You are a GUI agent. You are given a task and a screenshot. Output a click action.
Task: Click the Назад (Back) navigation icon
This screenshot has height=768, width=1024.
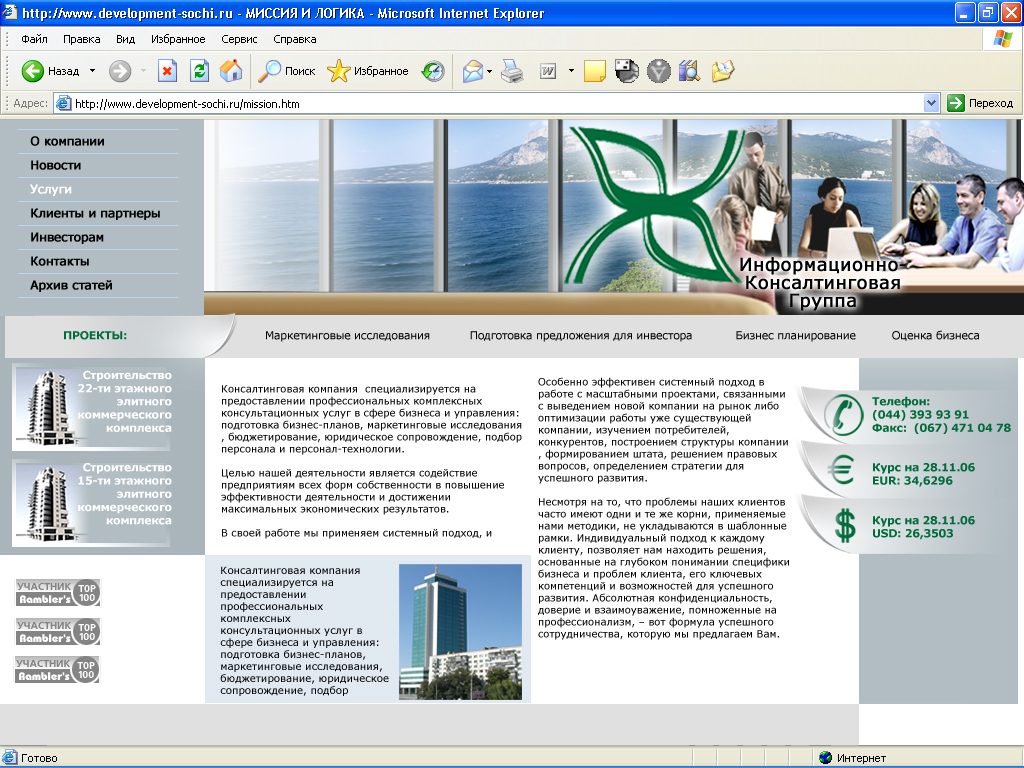coord(32,71)
